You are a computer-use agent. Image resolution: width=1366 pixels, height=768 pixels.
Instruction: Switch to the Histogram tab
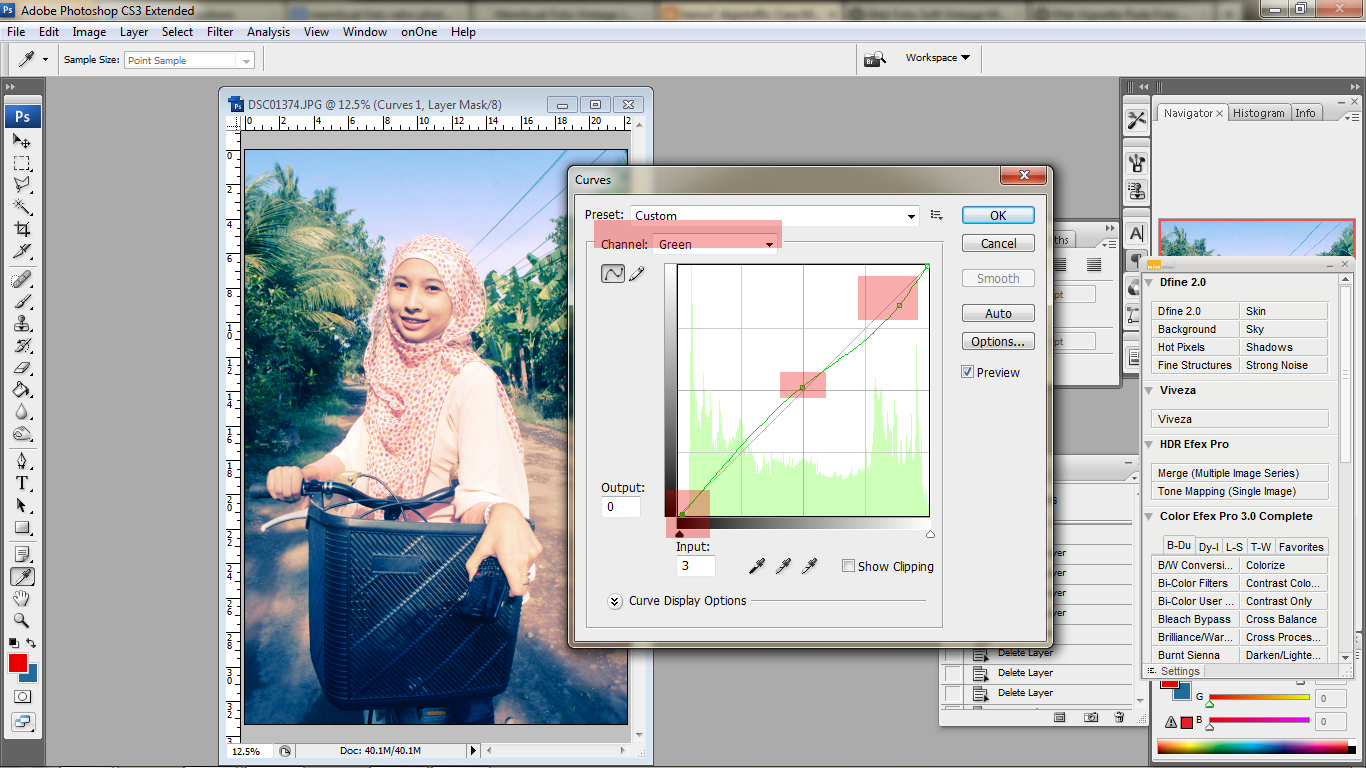1258,113
